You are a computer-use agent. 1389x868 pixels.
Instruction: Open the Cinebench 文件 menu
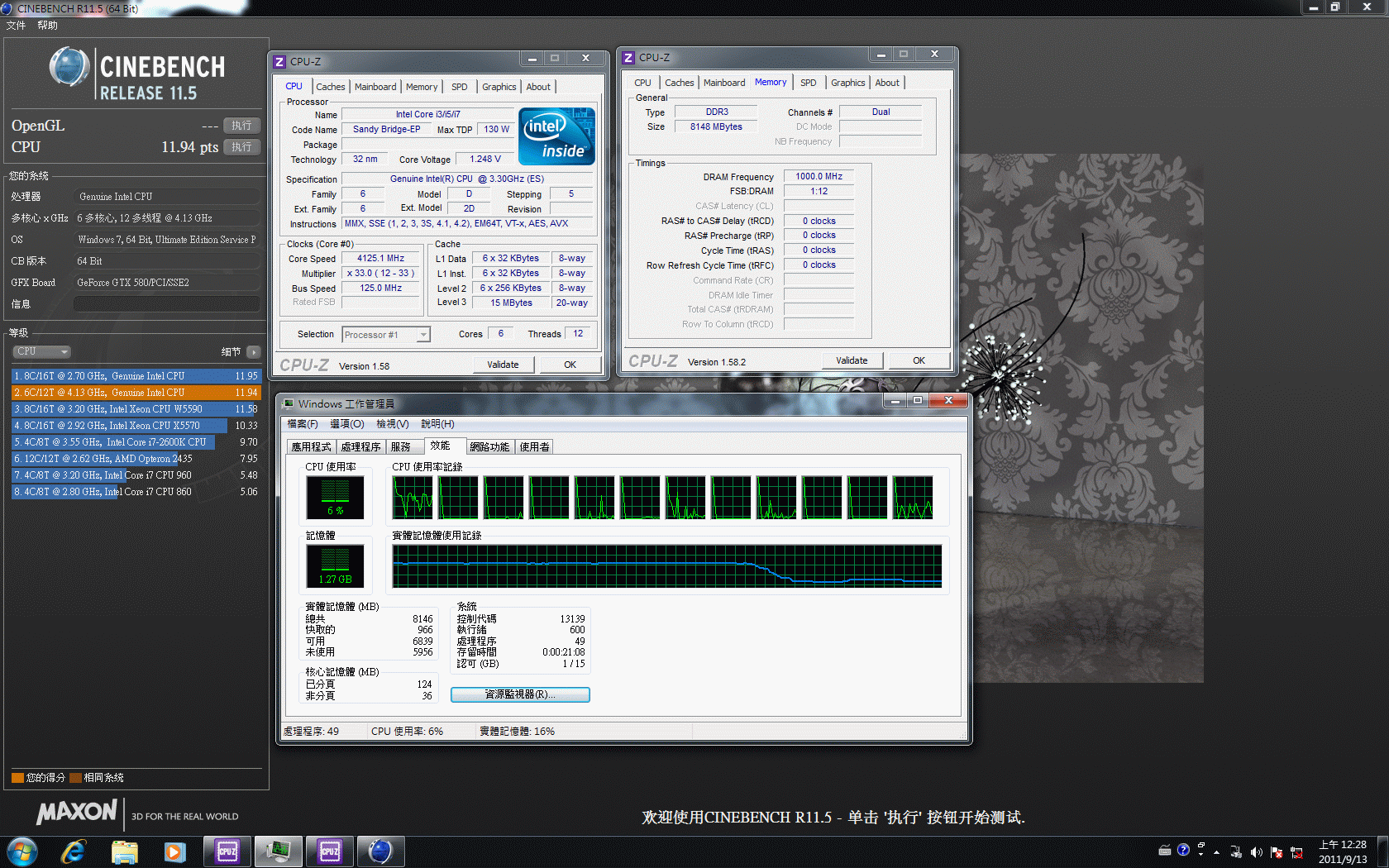click(x=16, y=26)
